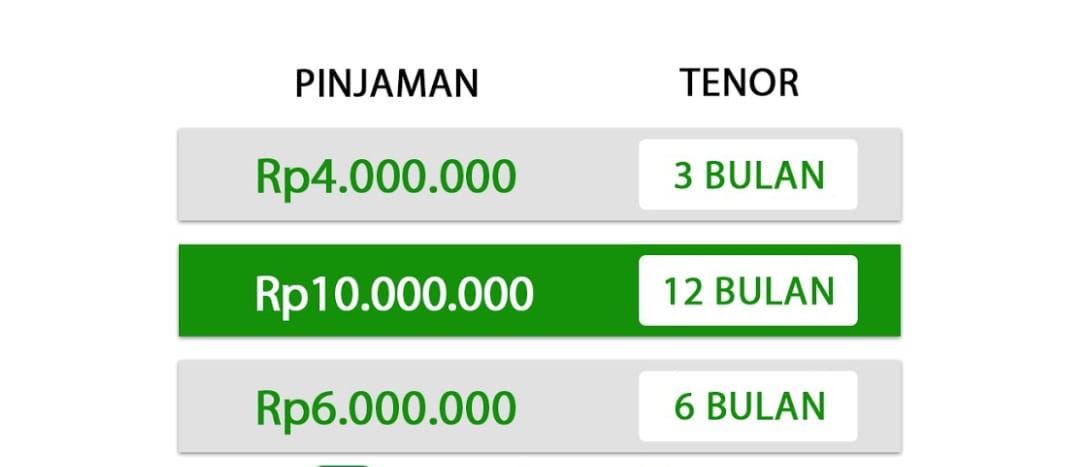Click the TENOR column header
Screen dimensions: 1080x467
pyautogui.click(x=739, y=82)
